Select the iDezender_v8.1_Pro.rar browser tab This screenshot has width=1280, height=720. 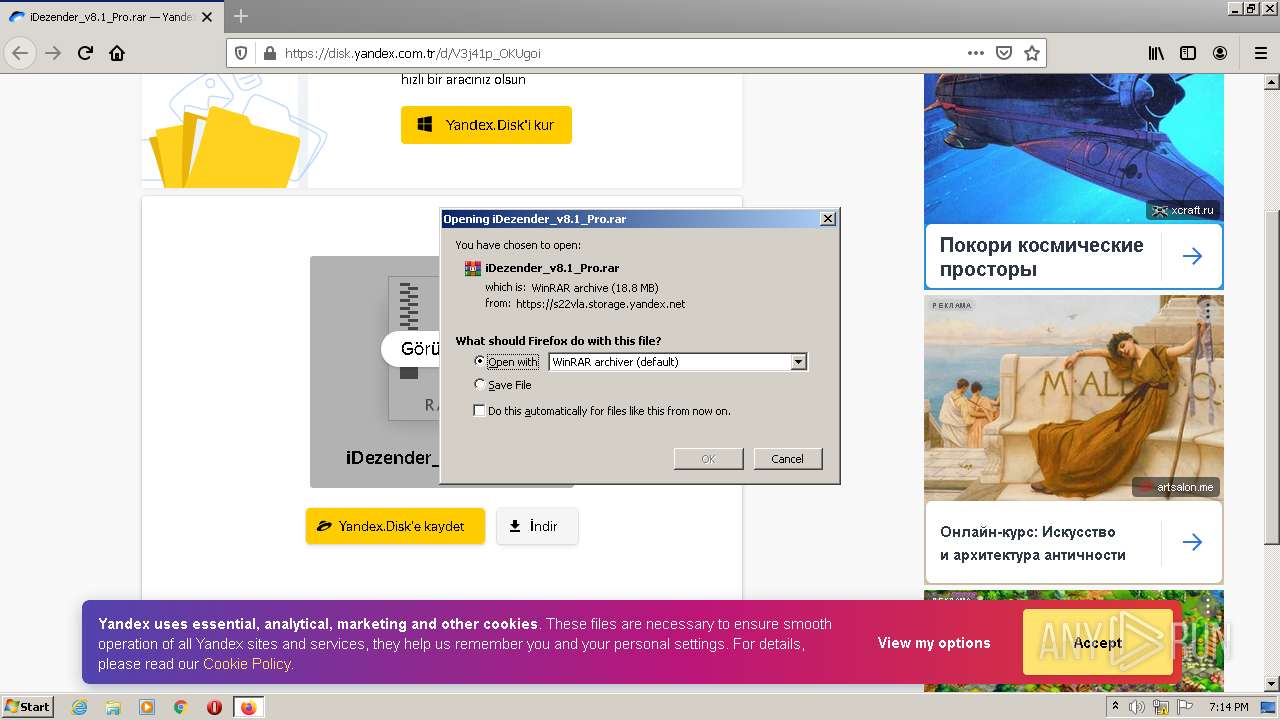[x=113, y=16]
